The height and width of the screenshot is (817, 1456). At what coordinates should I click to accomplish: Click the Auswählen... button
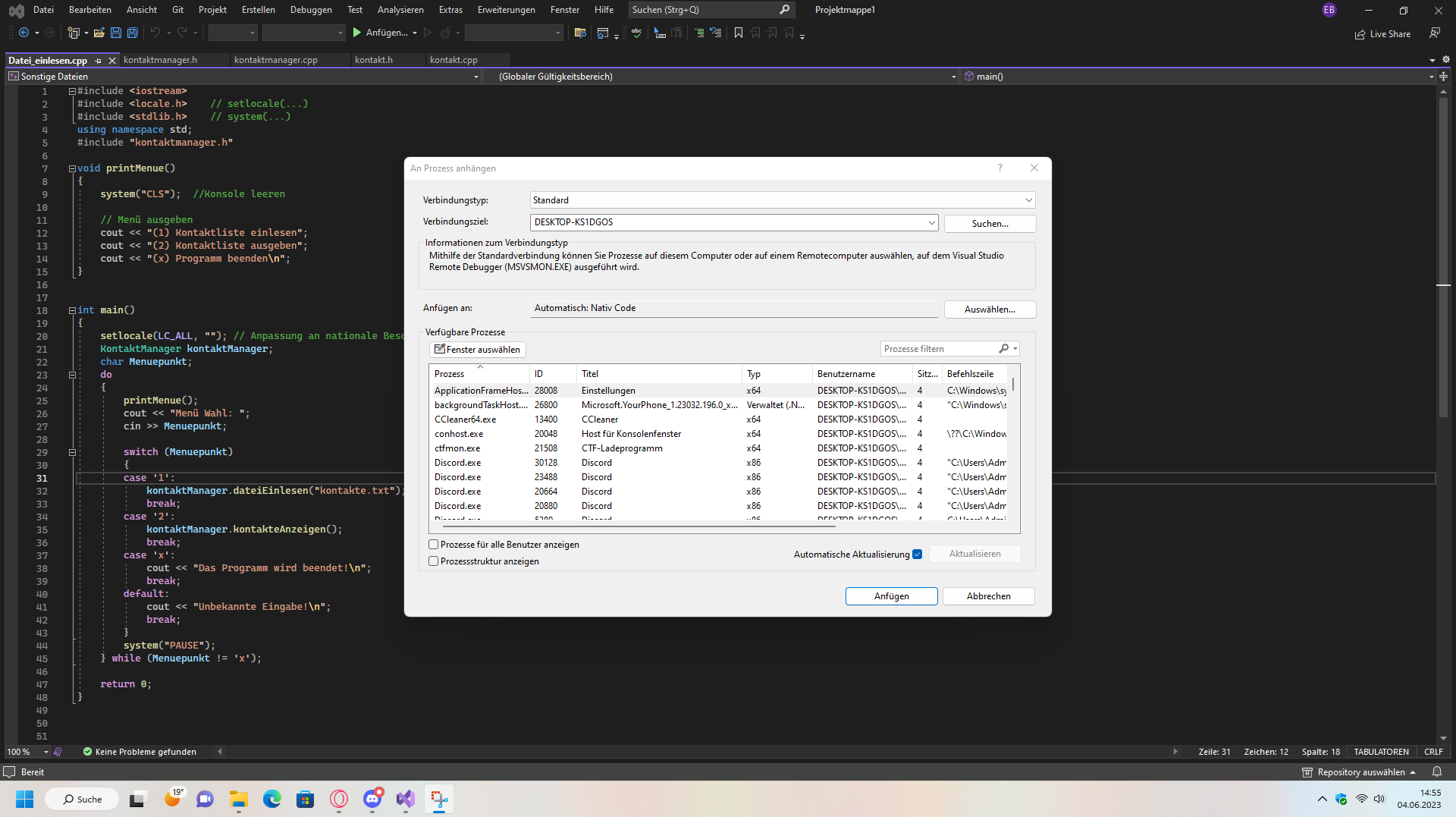click(x=989, y=310)
